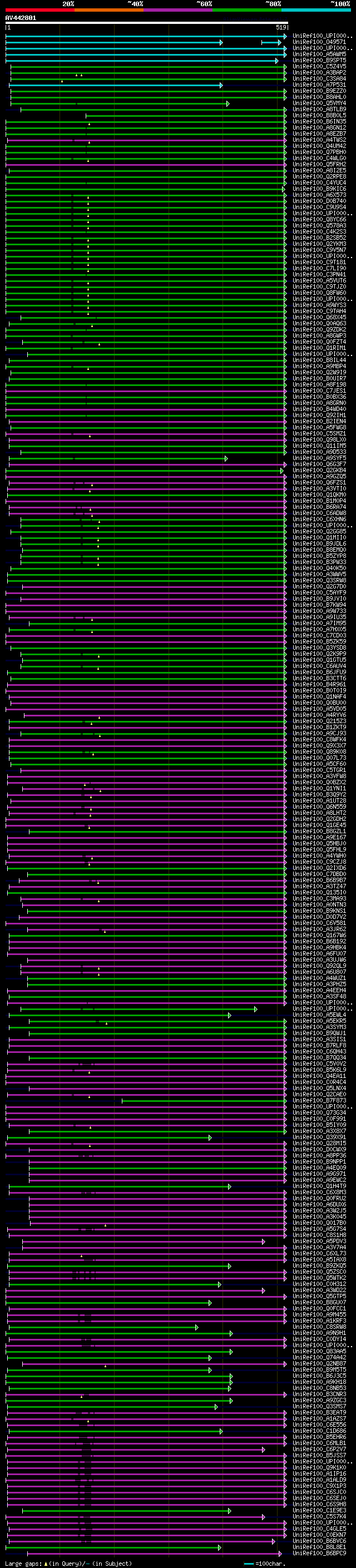356x1568 pixels.
Task: Select the UniRef100_O49571 hit label
Action: tap(319, 42)
